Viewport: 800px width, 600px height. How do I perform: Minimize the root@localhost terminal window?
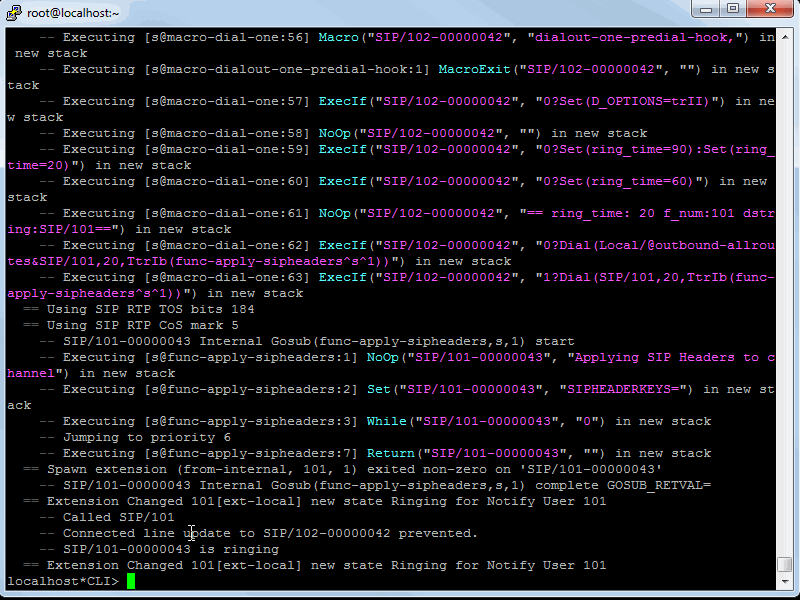tap(706, 9)
